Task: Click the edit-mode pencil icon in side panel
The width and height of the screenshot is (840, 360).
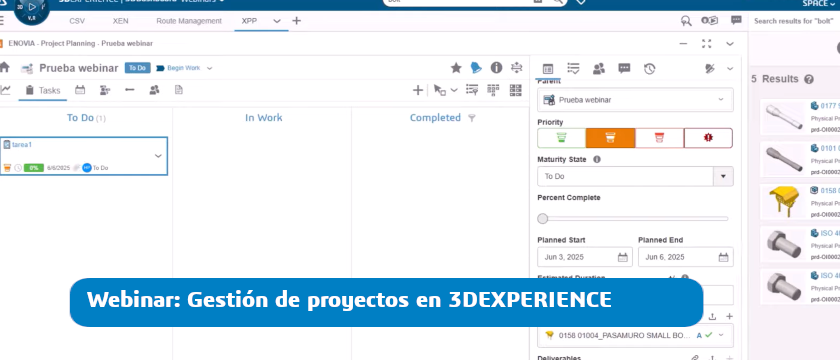Action: [710, 68]
